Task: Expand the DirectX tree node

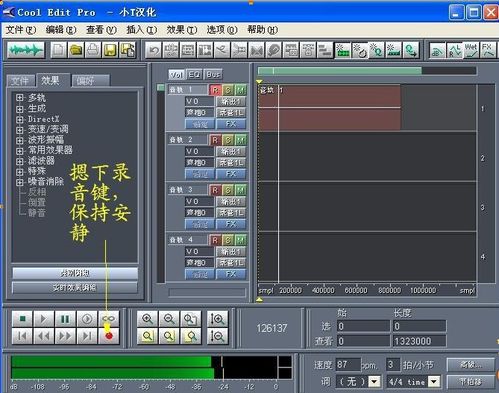Action: point(20,119)
